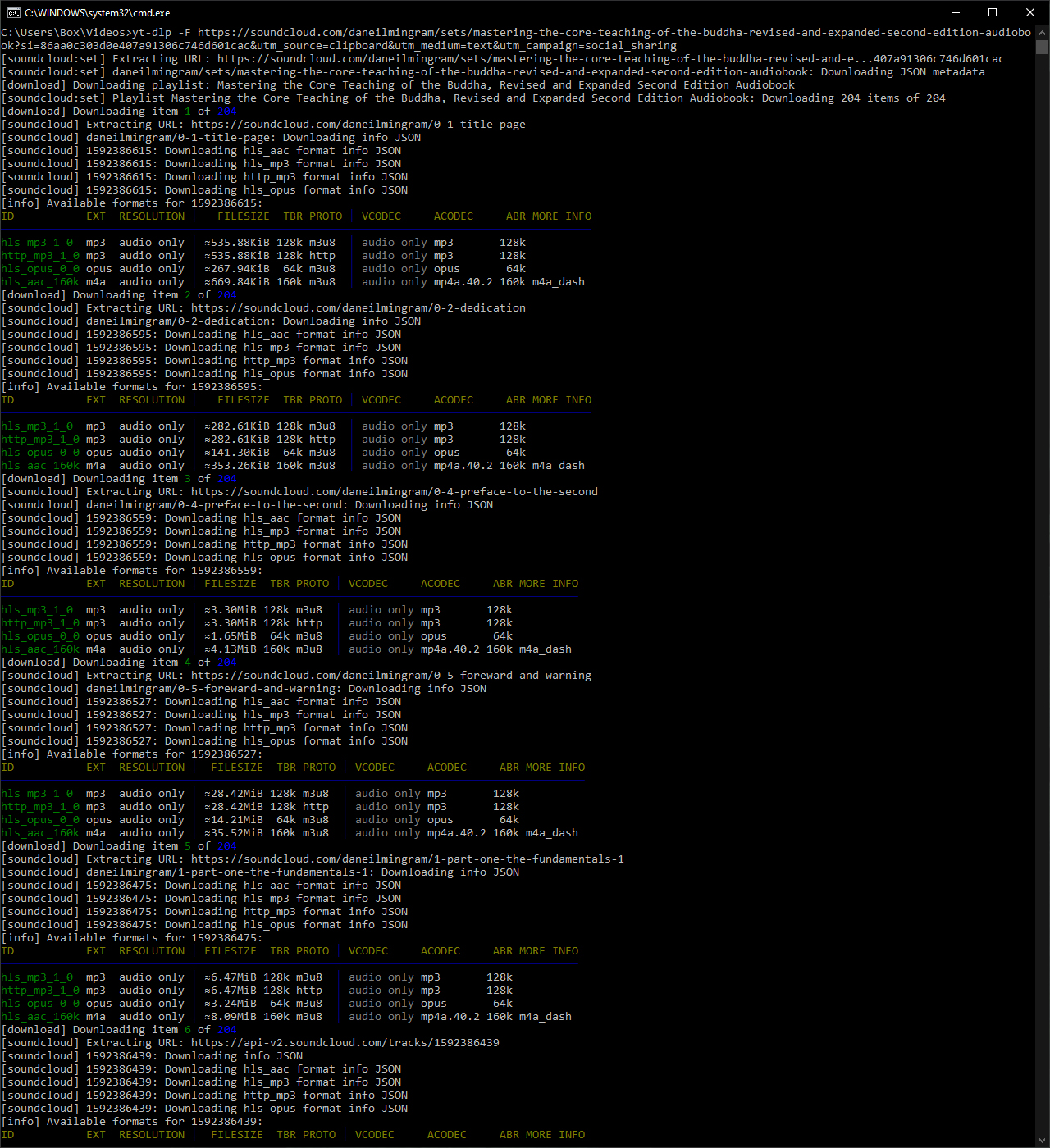Click 'Available formats for 1592386527:' line

coord(132,754)
